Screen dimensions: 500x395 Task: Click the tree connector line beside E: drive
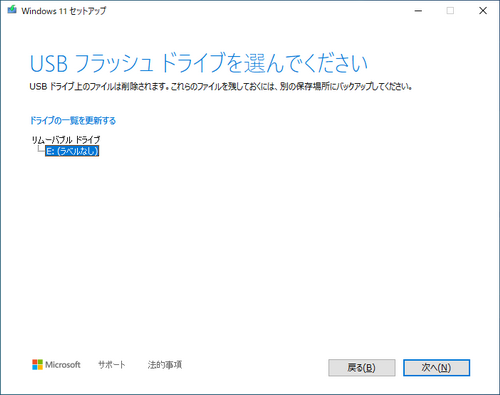tap(41, 149)
